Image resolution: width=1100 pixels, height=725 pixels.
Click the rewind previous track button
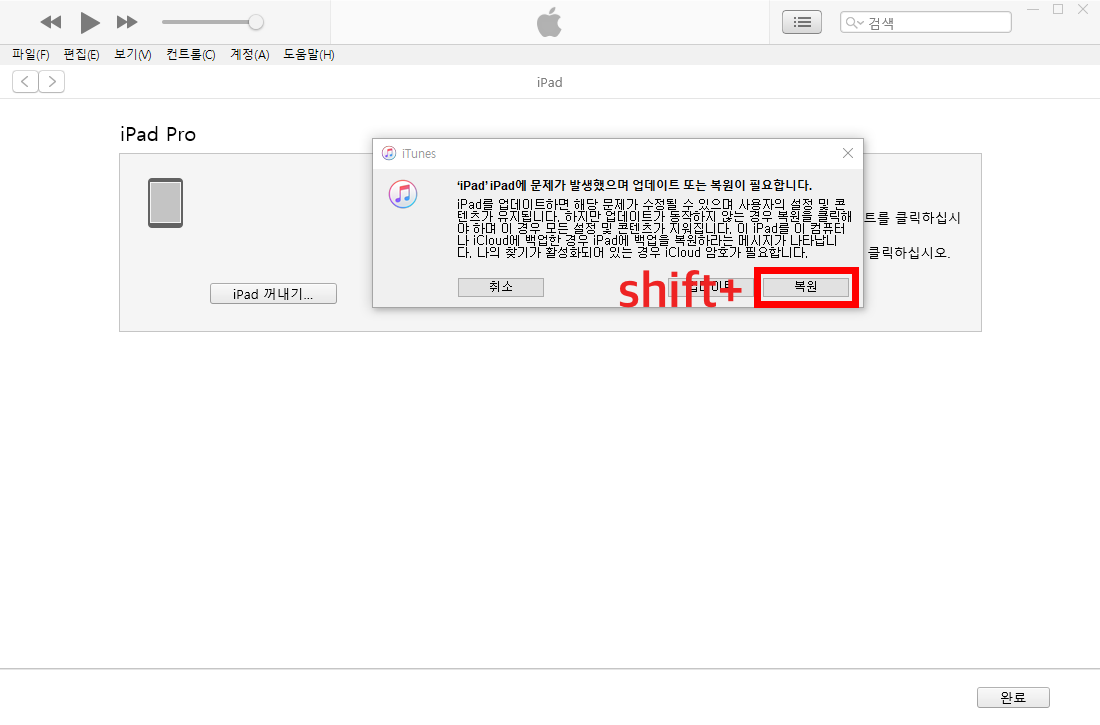tap(51, 22)
